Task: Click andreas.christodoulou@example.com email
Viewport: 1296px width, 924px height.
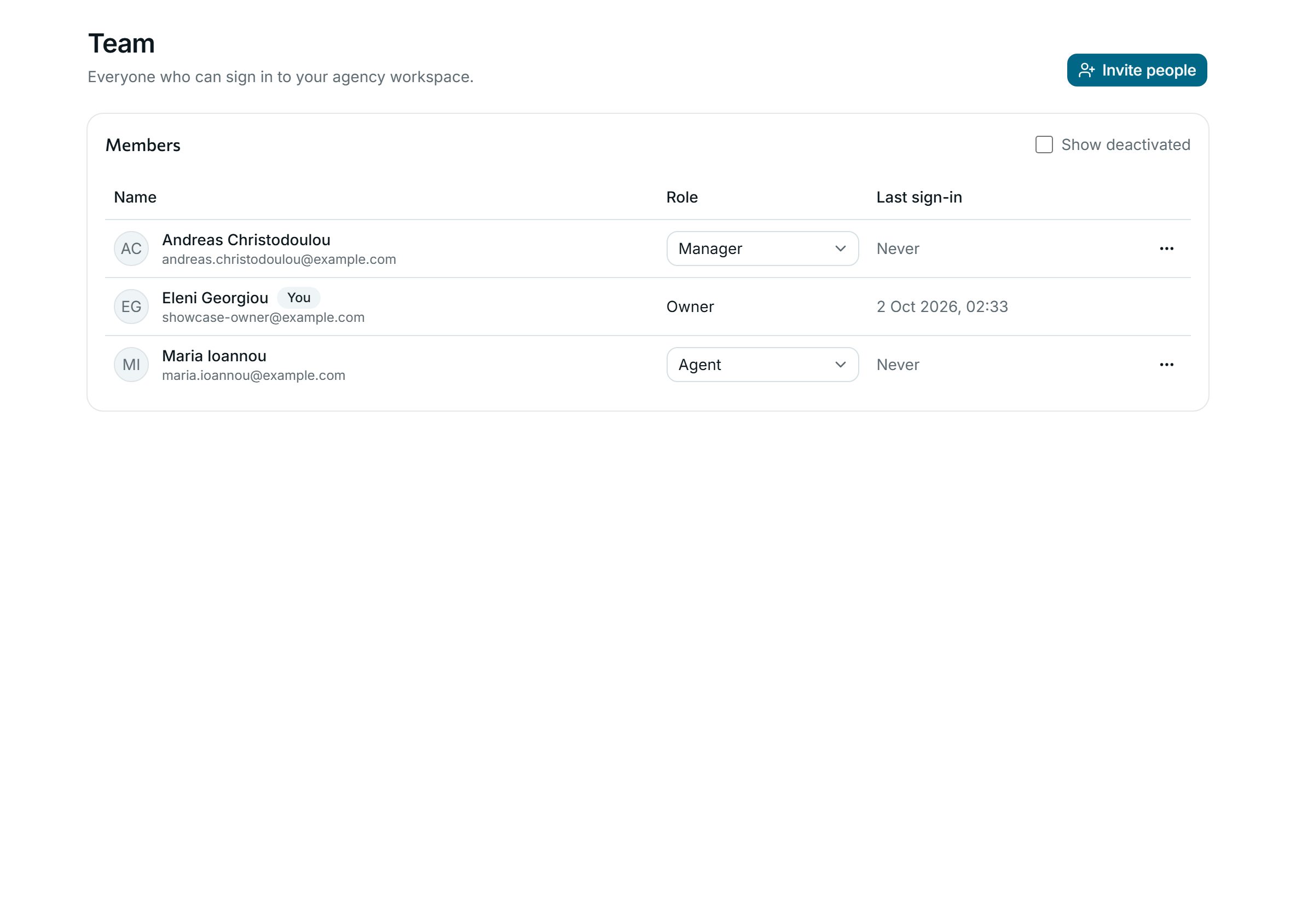Action: [279, 259]
